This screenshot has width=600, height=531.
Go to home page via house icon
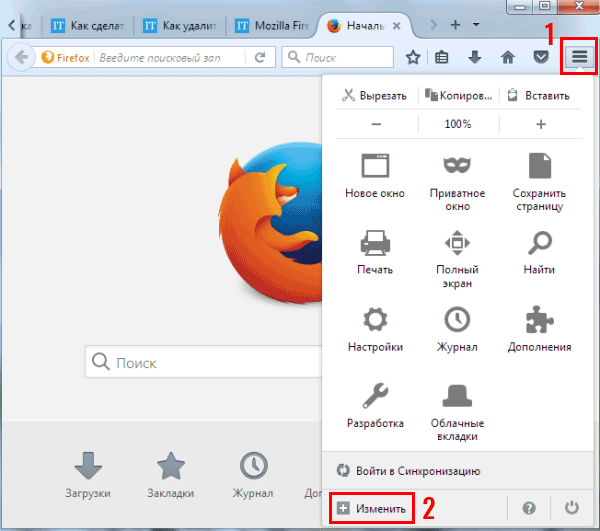coord(508,57)
